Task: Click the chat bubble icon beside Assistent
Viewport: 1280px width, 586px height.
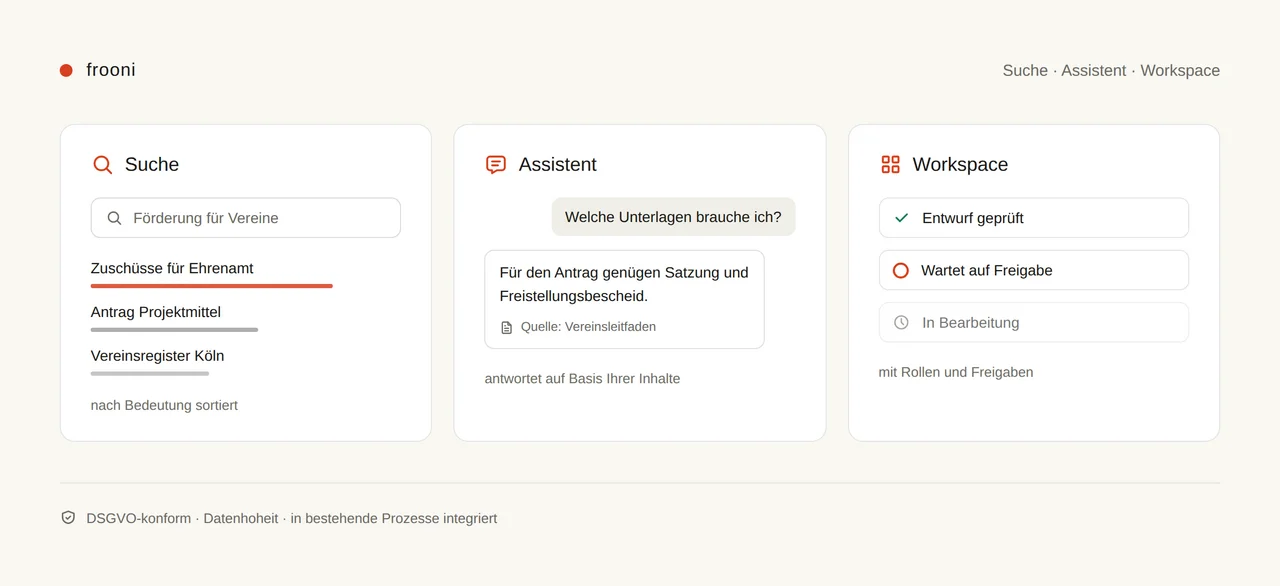Action: (x=496, y=165)
